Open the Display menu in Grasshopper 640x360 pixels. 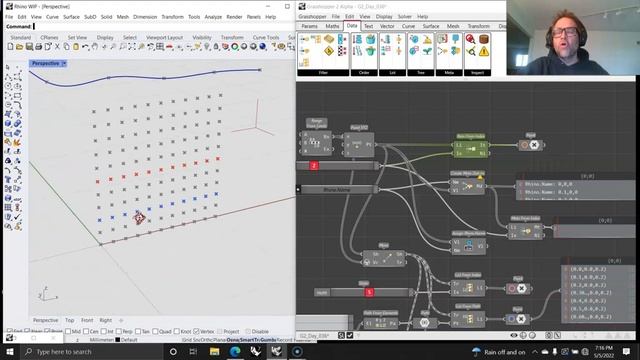coord(384,16)
